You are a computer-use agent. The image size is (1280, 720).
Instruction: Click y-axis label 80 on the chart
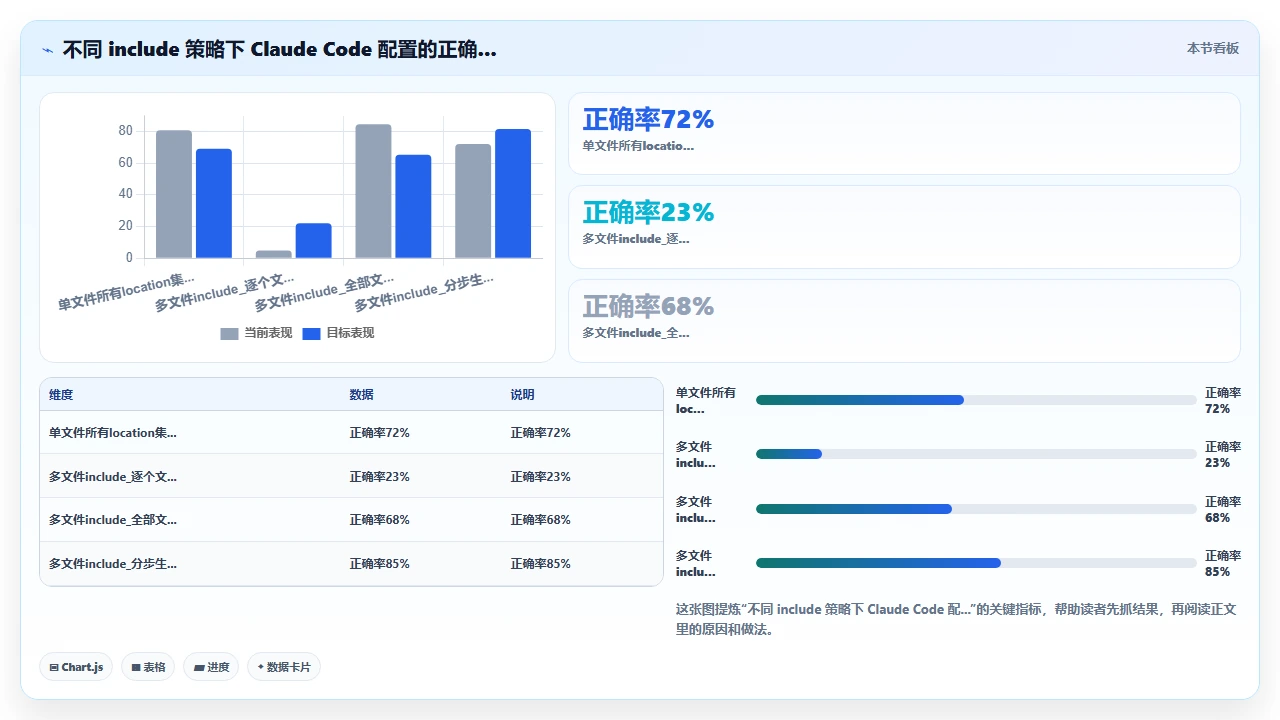[125, 131]
